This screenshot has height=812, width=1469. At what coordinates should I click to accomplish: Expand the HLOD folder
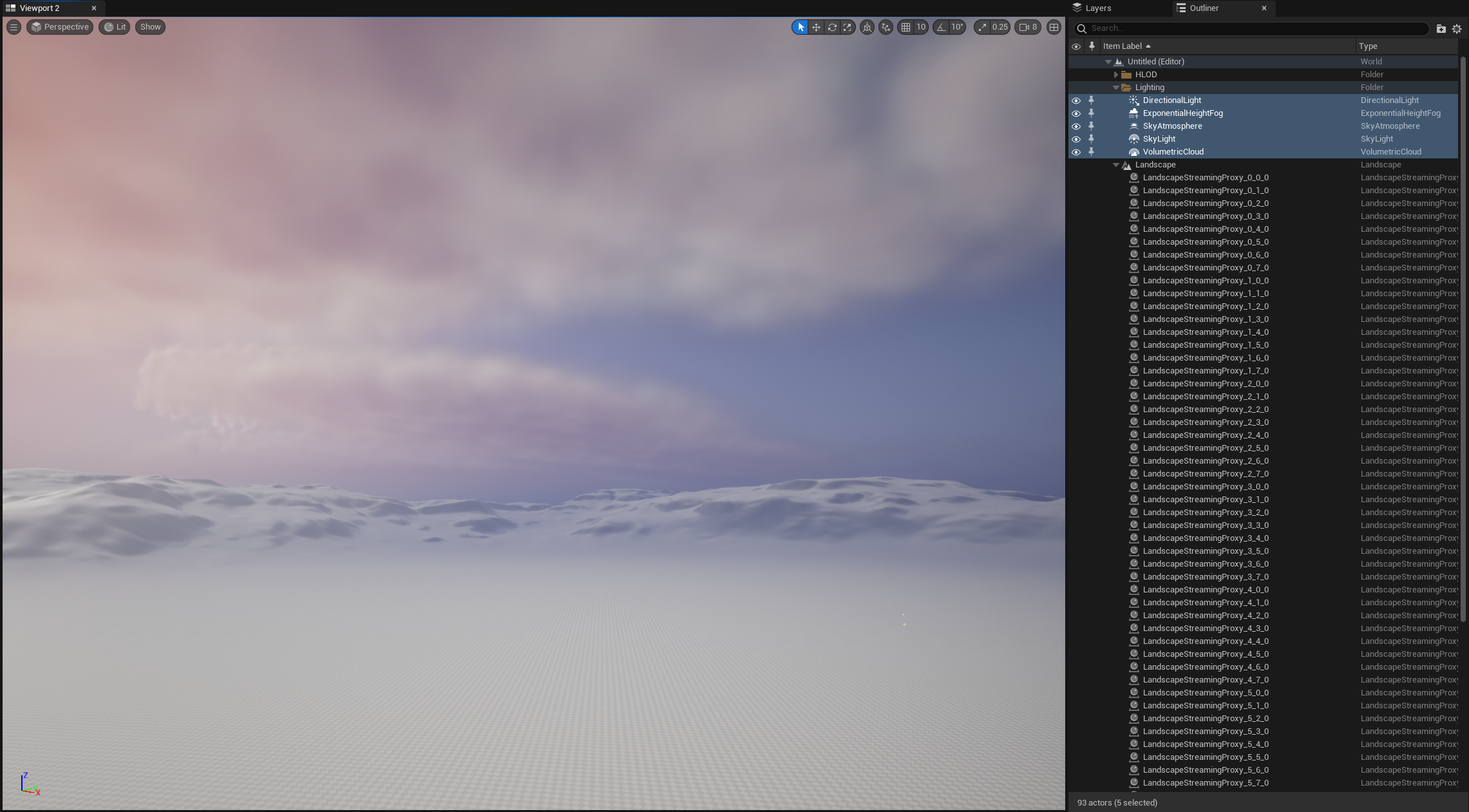1116,75
